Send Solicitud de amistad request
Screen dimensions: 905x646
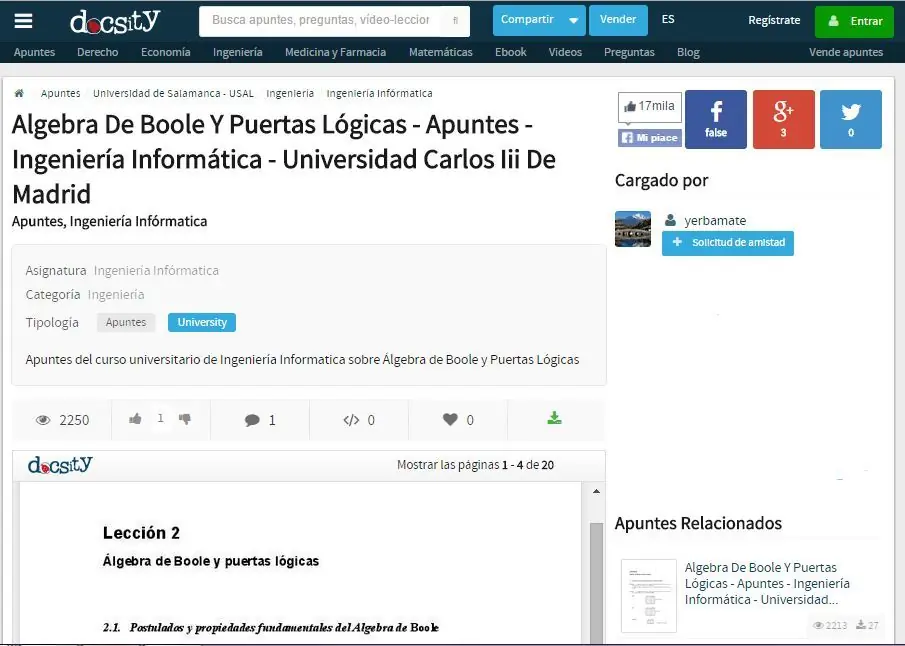click(727, 243)
